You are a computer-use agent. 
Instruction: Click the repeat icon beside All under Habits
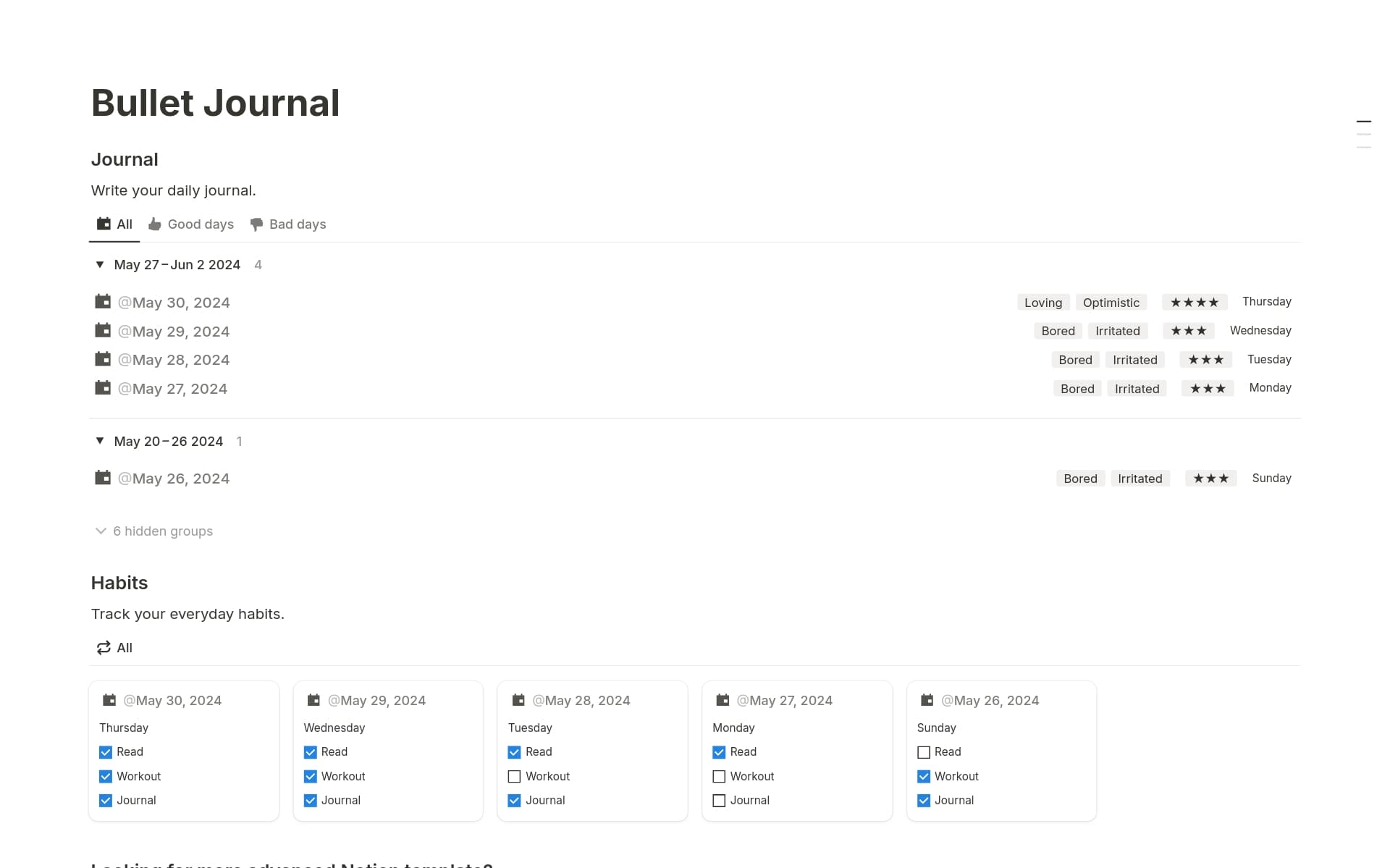[103, 647]
